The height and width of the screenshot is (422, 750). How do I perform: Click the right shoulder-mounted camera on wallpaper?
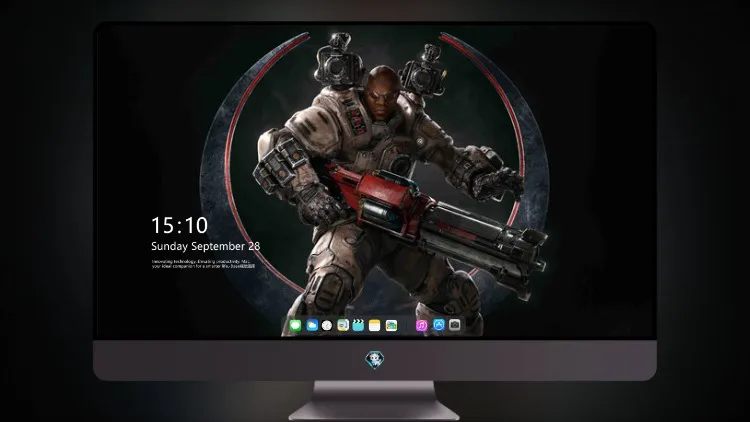click(x=422, y=71)
